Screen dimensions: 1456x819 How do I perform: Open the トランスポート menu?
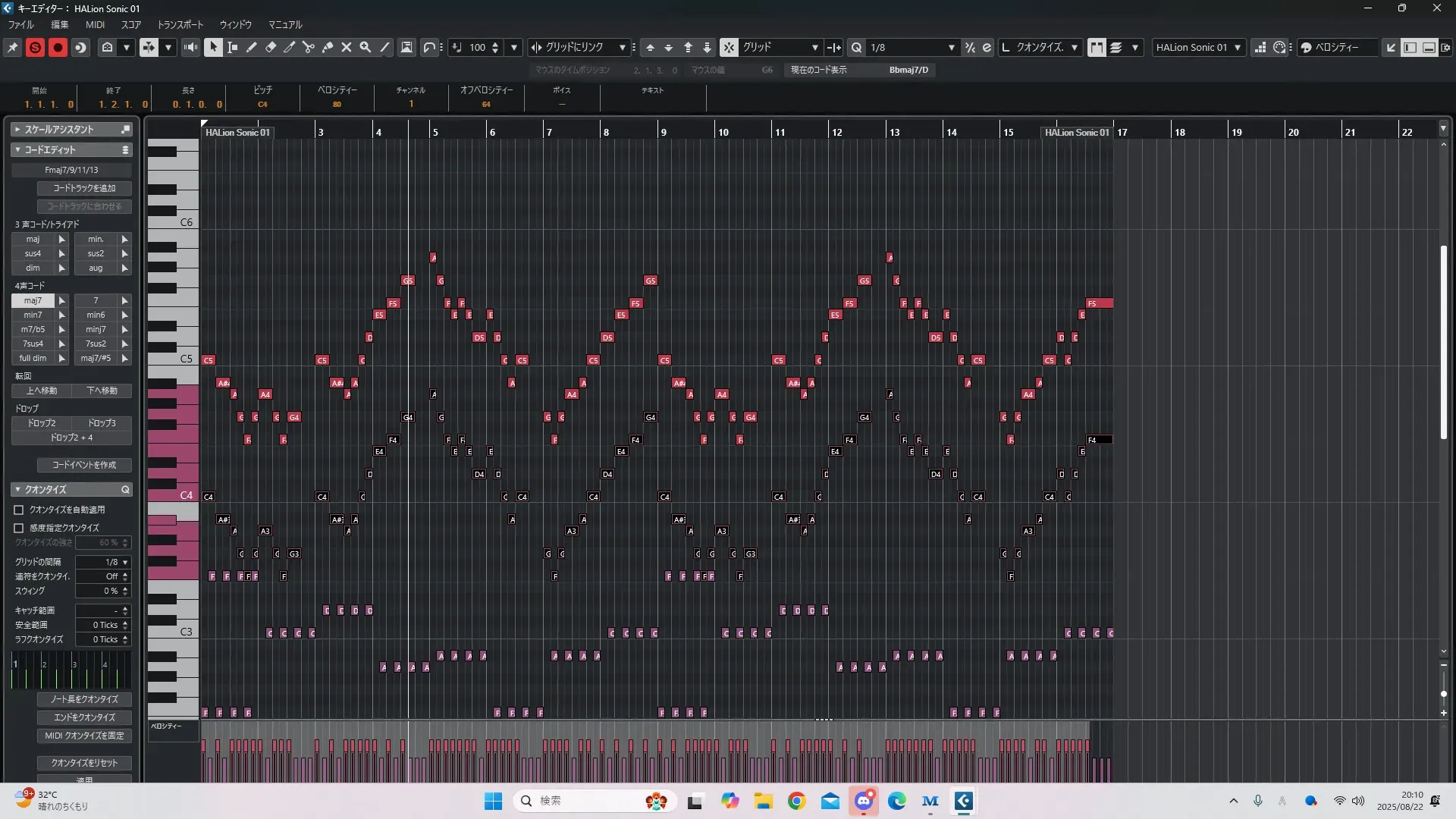180,24
